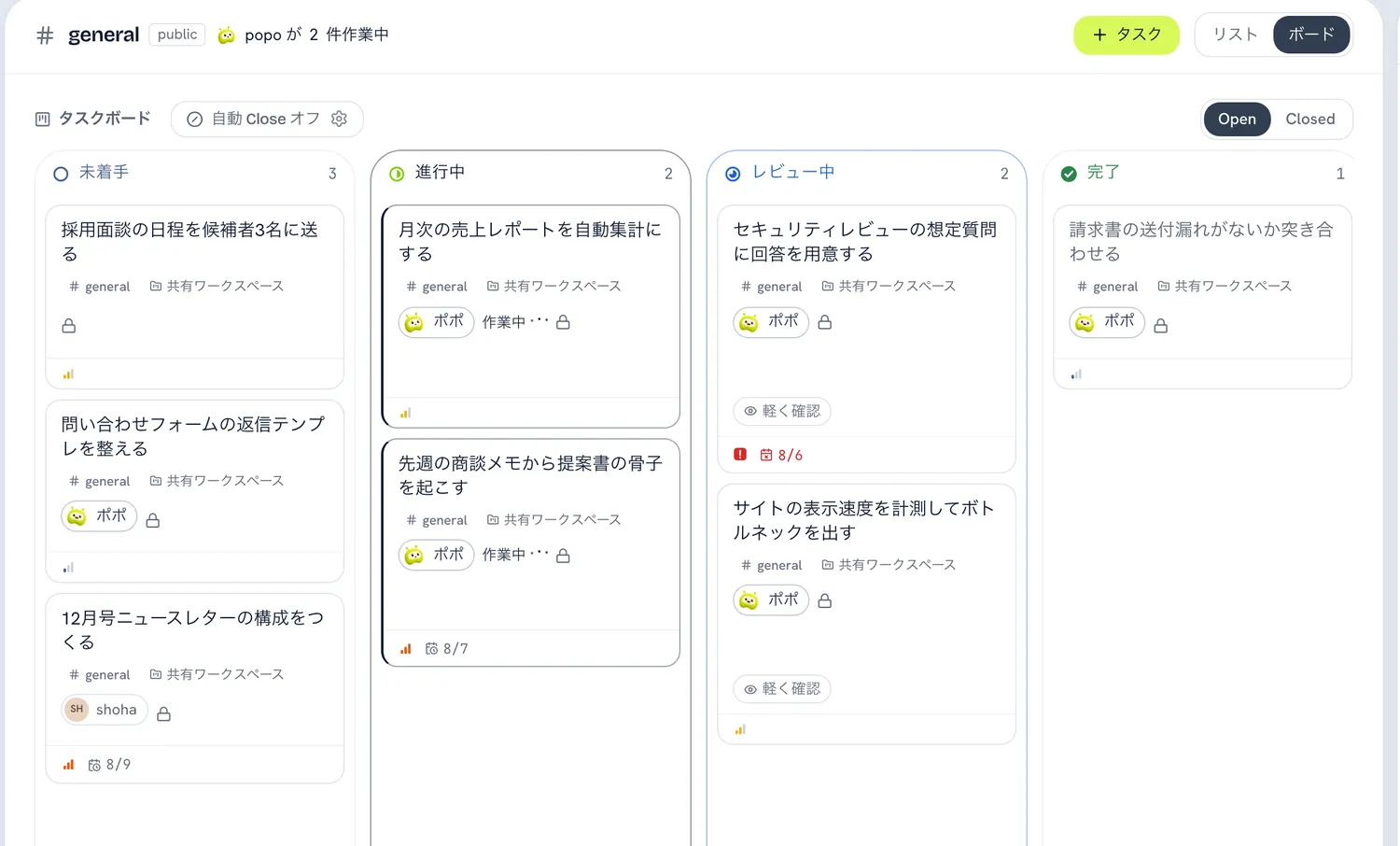Add a new task with + タスク

[1127, 35]
